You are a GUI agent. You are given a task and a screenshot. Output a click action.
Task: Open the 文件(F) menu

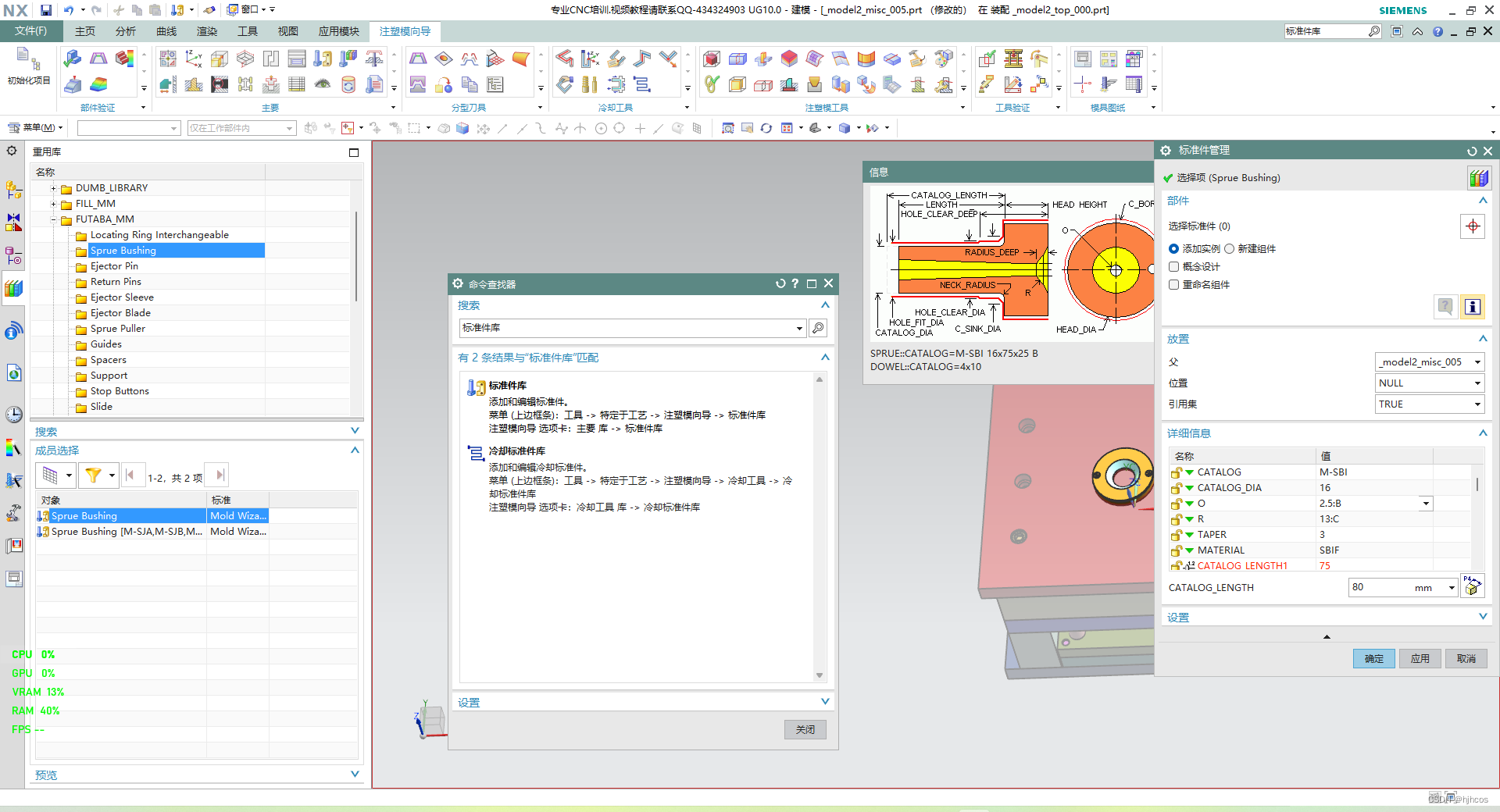pyautogui.click(x=31, y=31)
